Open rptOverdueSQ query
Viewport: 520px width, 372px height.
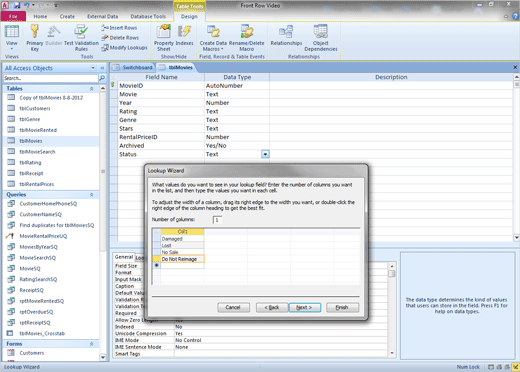36,312
